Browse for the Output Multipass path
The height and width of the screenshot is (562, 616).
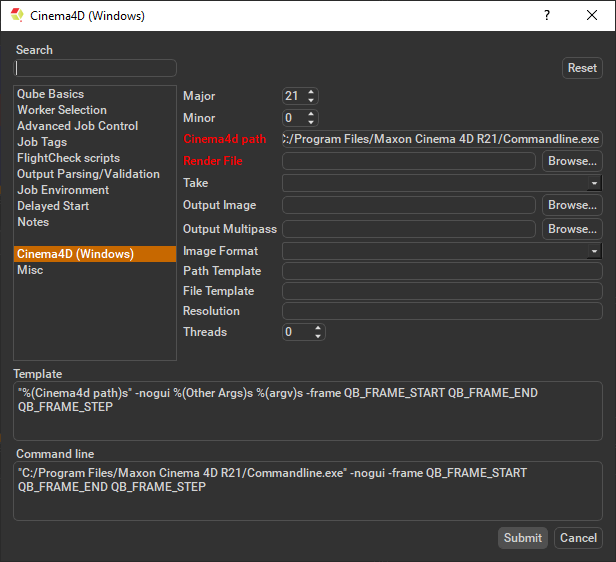point(572,229)
